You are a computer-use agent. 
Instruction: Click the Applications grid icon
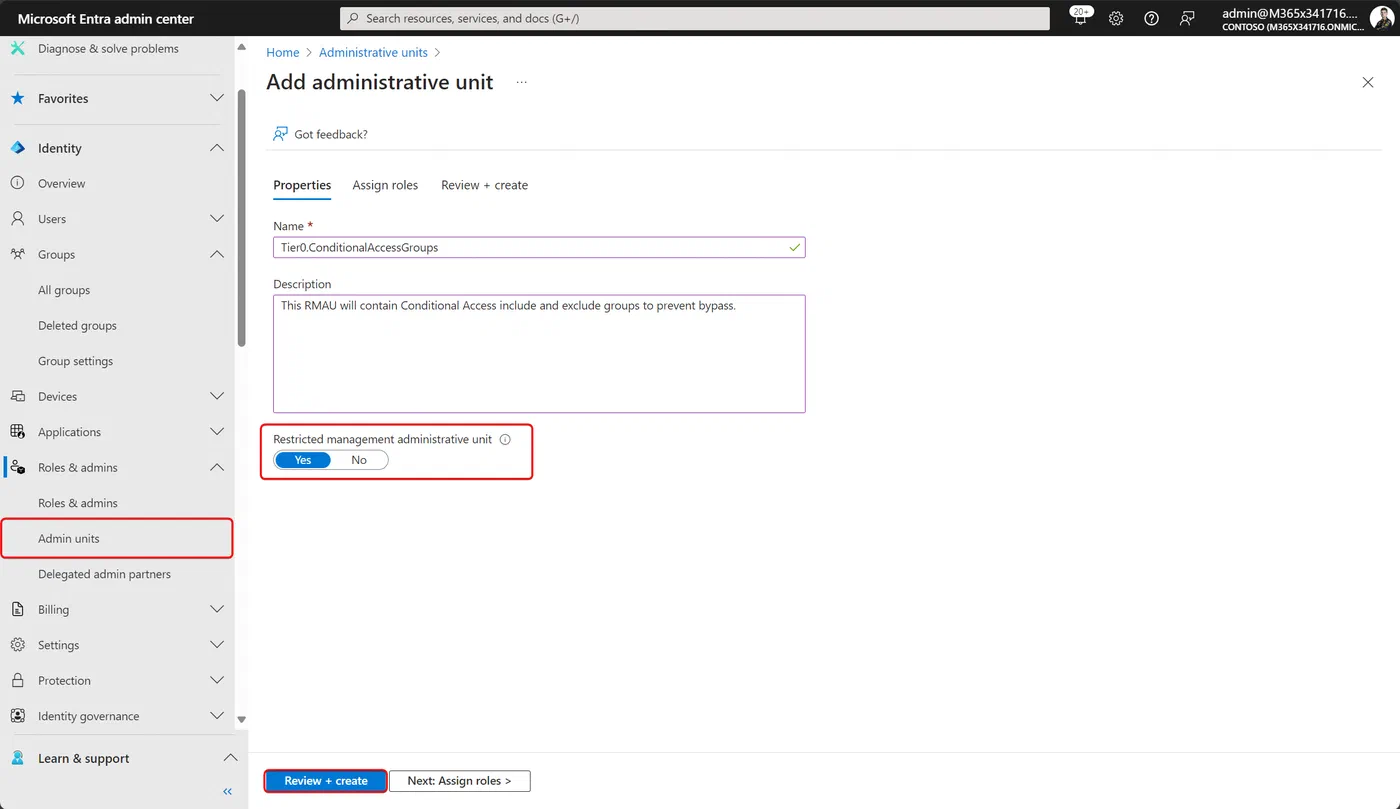[x=17, y=432]
